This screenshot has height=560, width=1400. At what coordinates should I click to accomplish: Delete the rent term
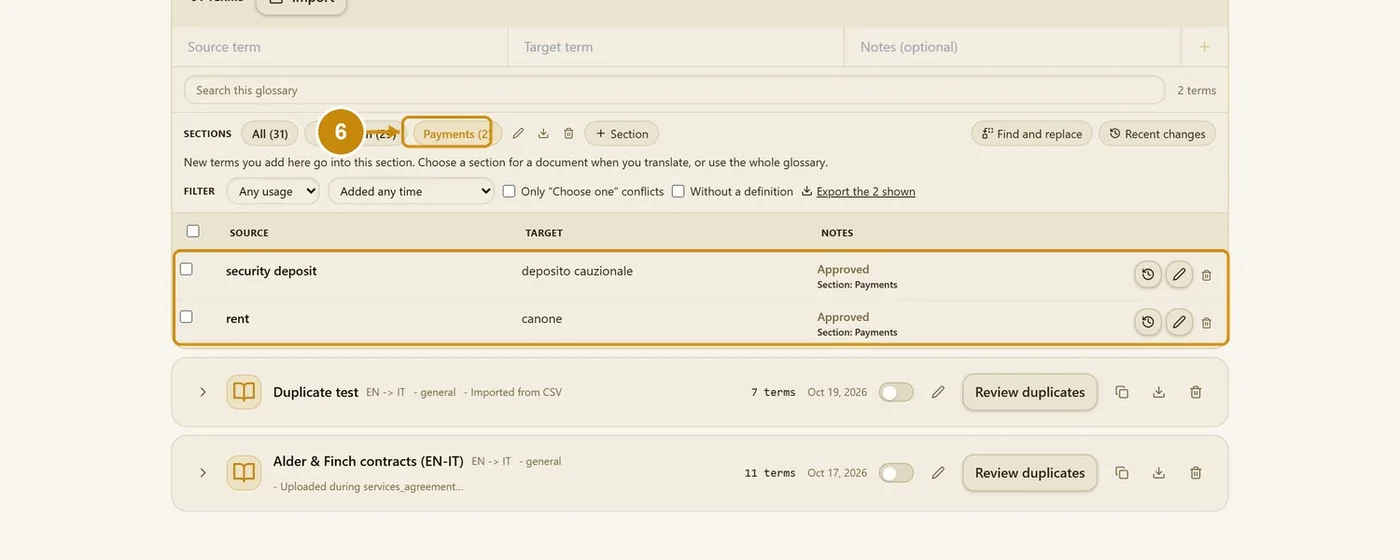click(x=1207, y=322)
